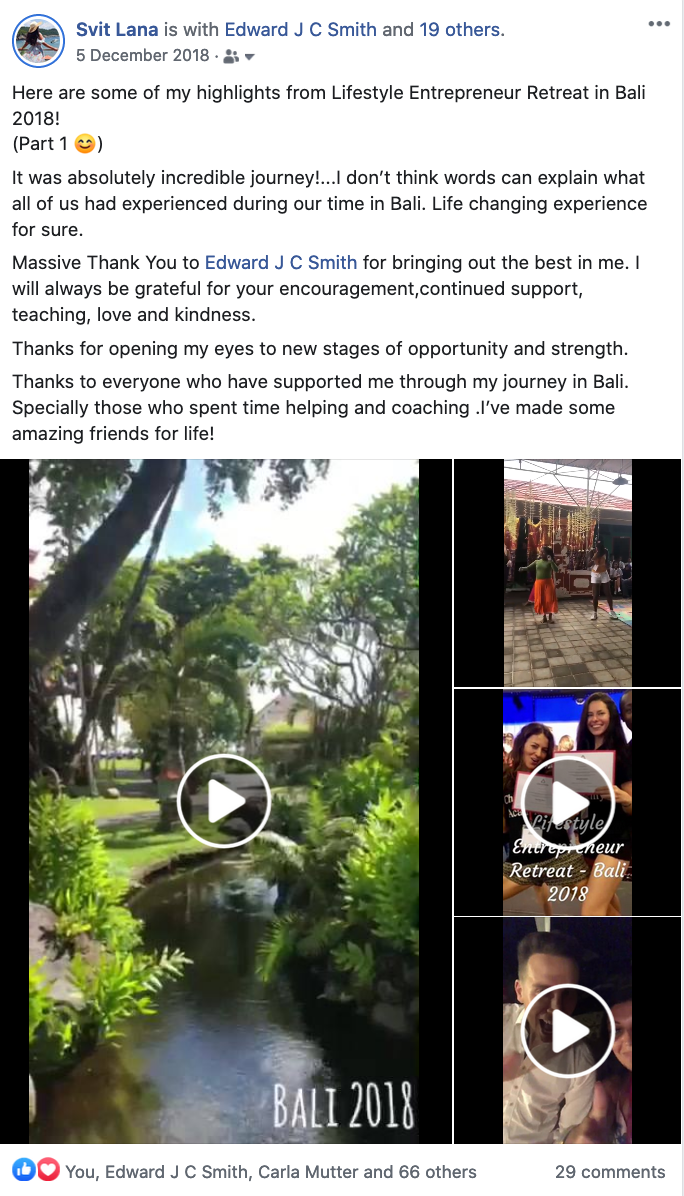684x1196 pixels.
Task: Click Edward J C Smith mention in text
Action: 281,262
